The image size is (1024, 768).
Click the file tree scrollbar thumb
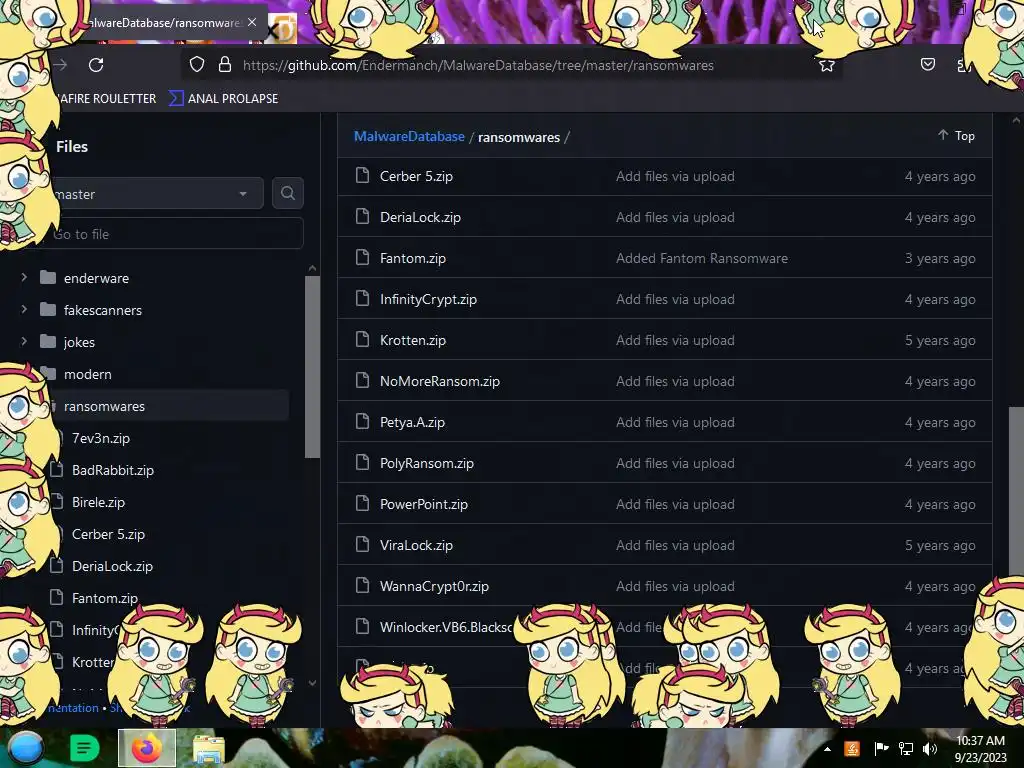pyautogui.click(x=312, y=367)
